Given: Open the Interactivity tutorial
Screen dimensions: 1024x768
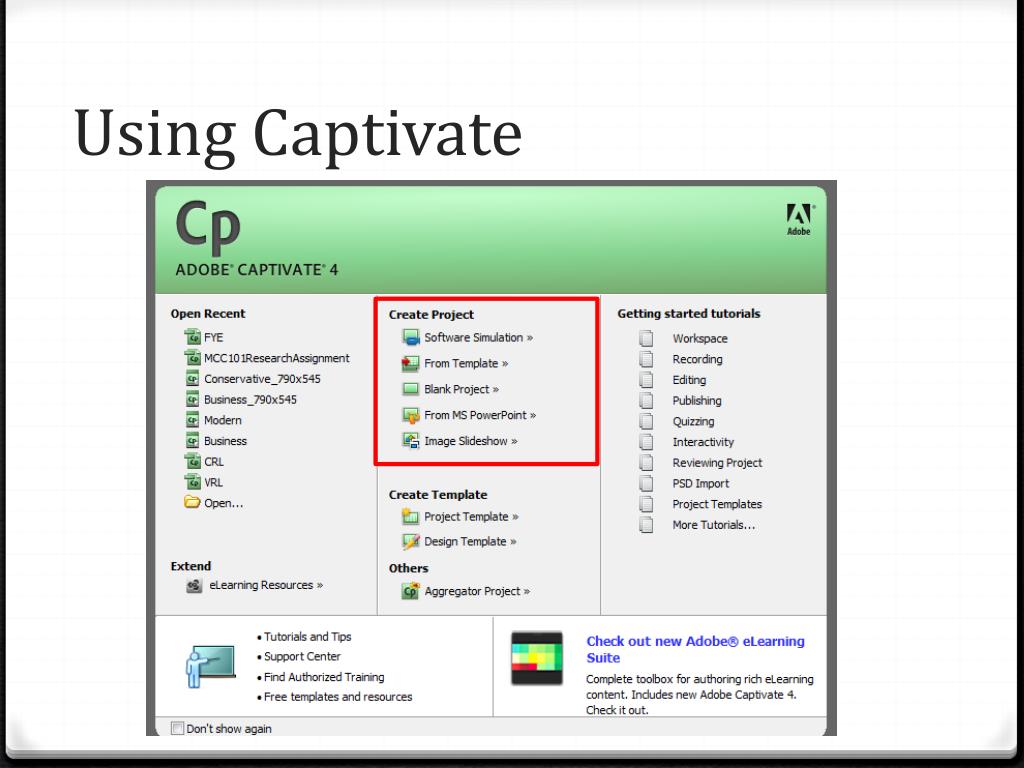Looking at the screenshot, I should pos(703,442).
